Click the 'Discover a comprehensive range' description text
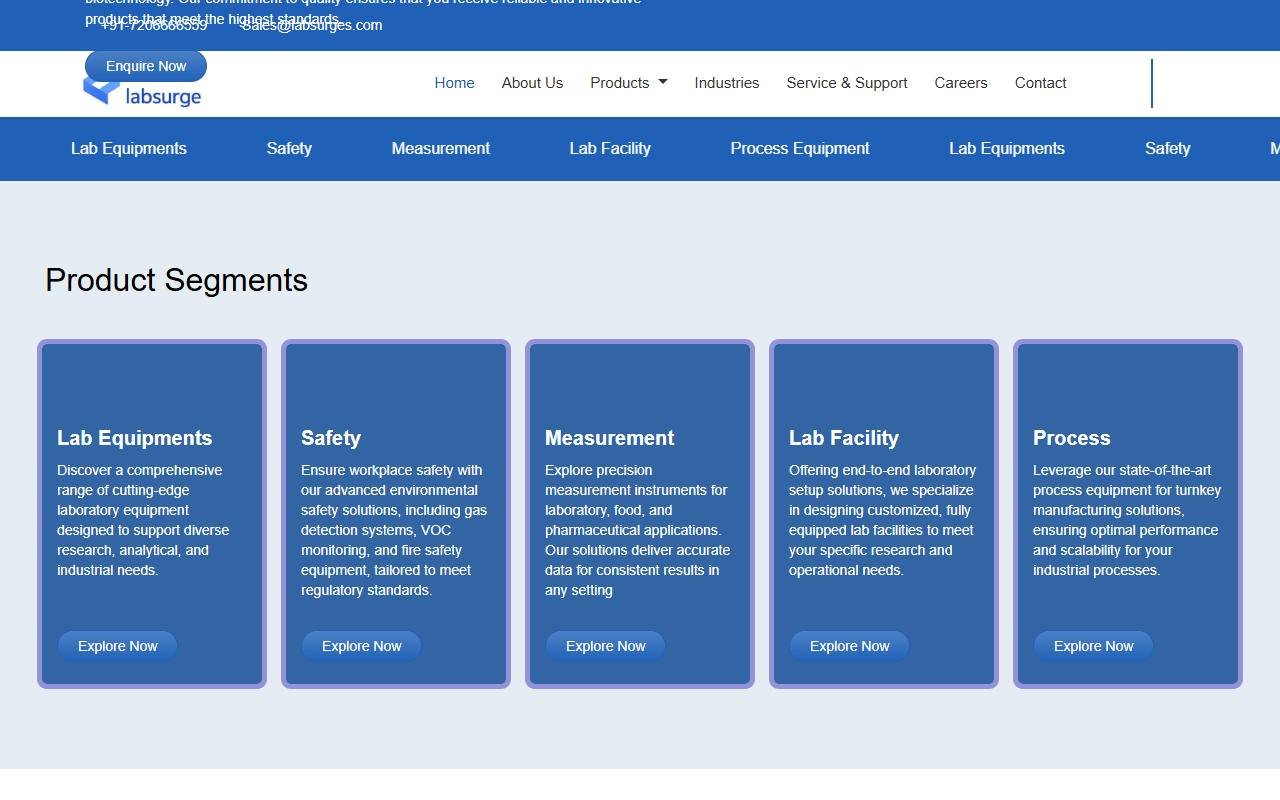This screenshot has height=800, width=1280. (144, 520)
